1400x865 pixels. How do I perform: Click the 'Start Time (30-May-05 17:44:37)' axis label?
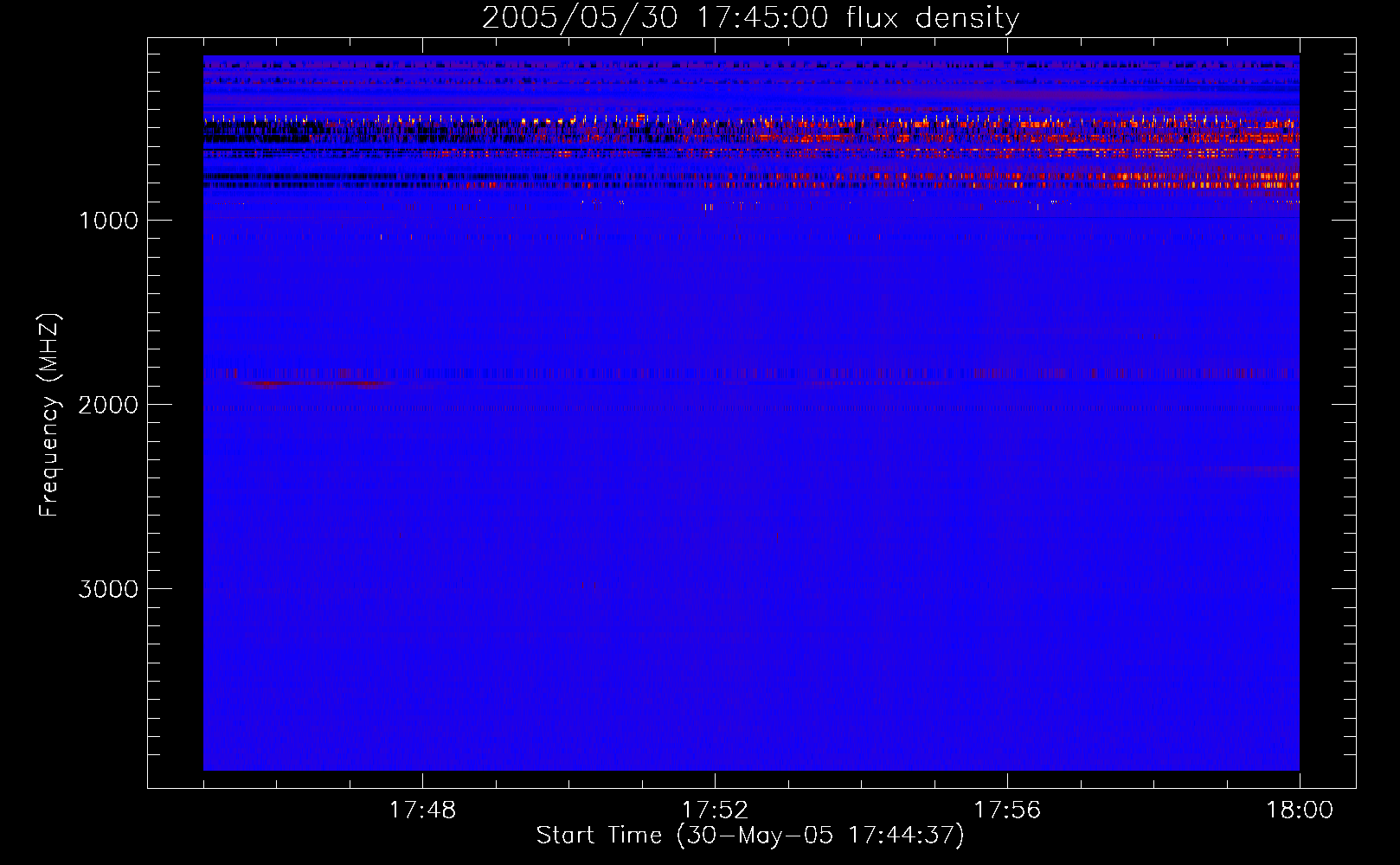click(750, 836)
